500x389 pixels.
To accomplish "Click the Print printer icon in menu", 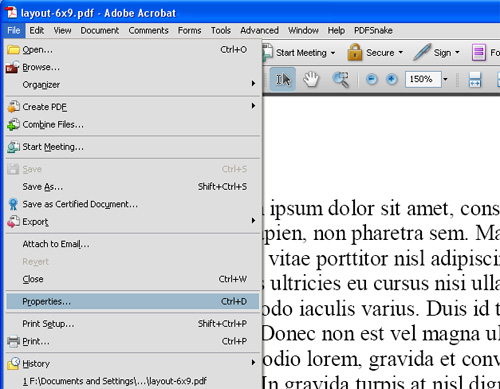I will coord(13,341).
